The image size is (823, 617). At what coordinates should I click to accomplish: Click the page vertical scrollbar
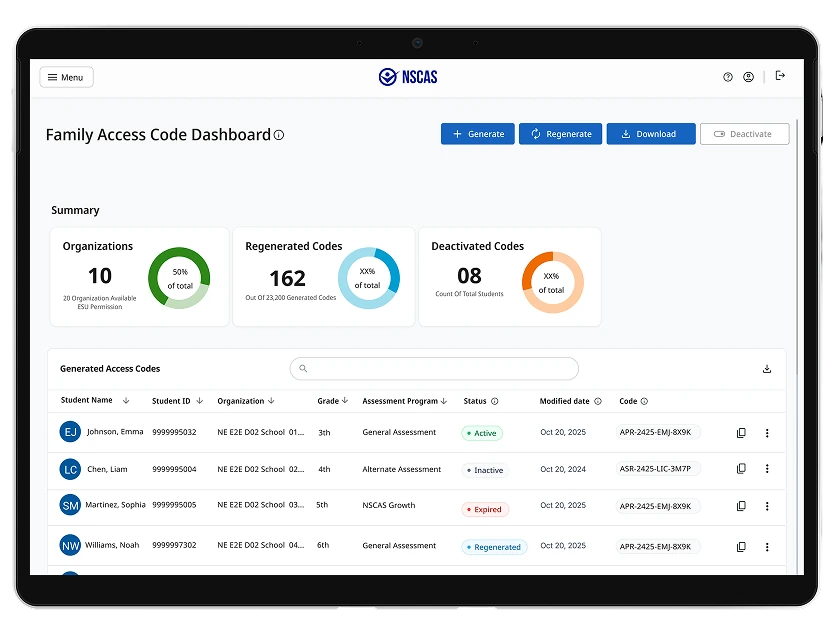pos(797,247)
